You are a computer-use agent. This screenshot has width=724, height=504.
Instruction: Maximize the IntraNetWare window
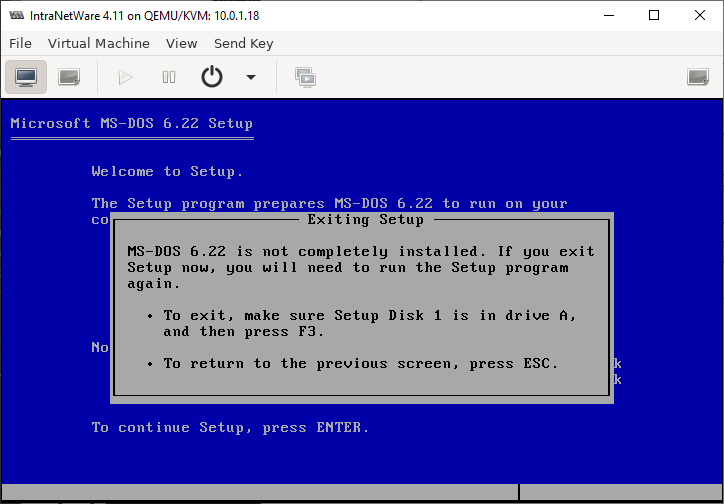coord(654,15)
